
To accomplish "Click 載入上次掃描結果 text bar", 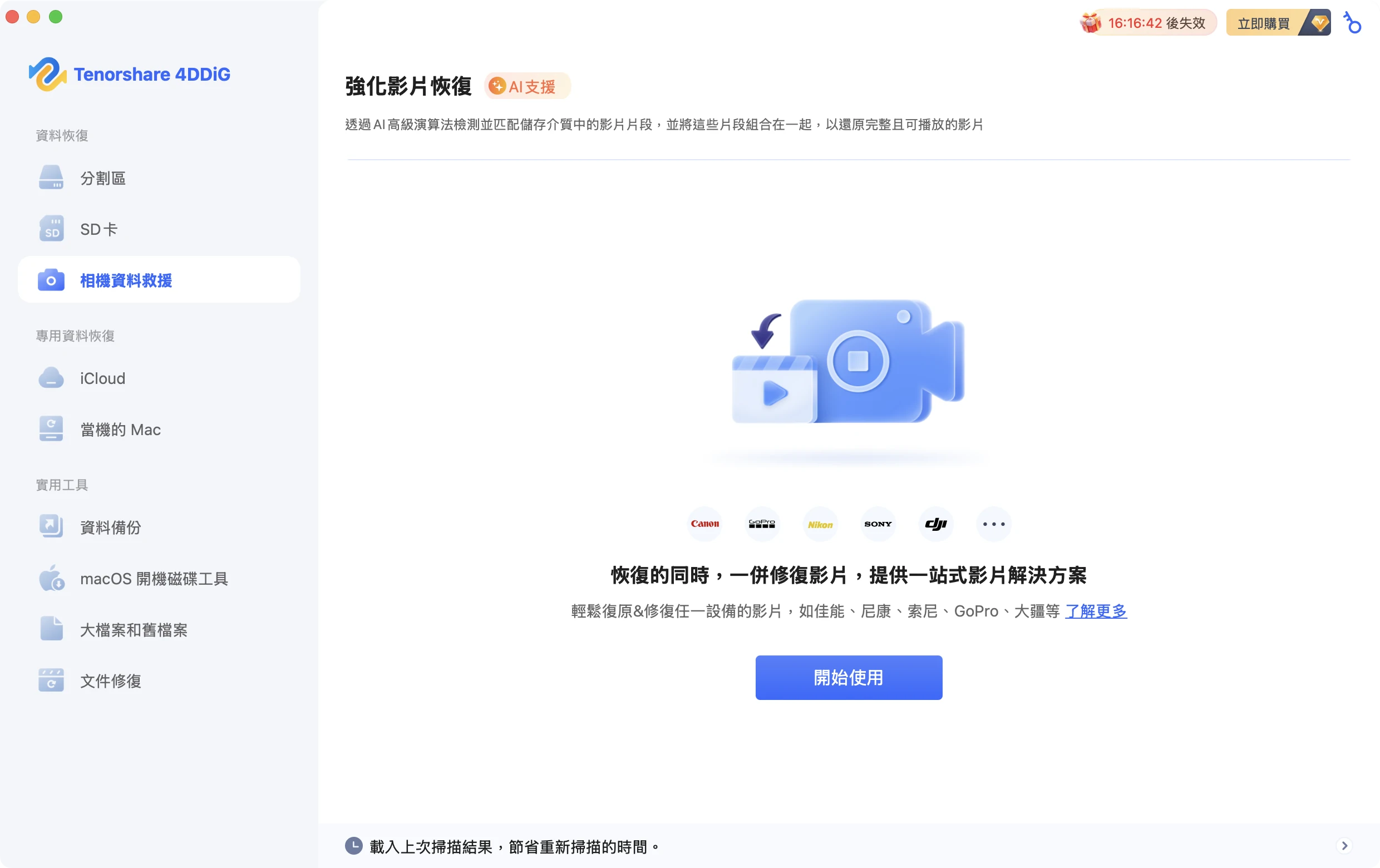I will 849,846.
